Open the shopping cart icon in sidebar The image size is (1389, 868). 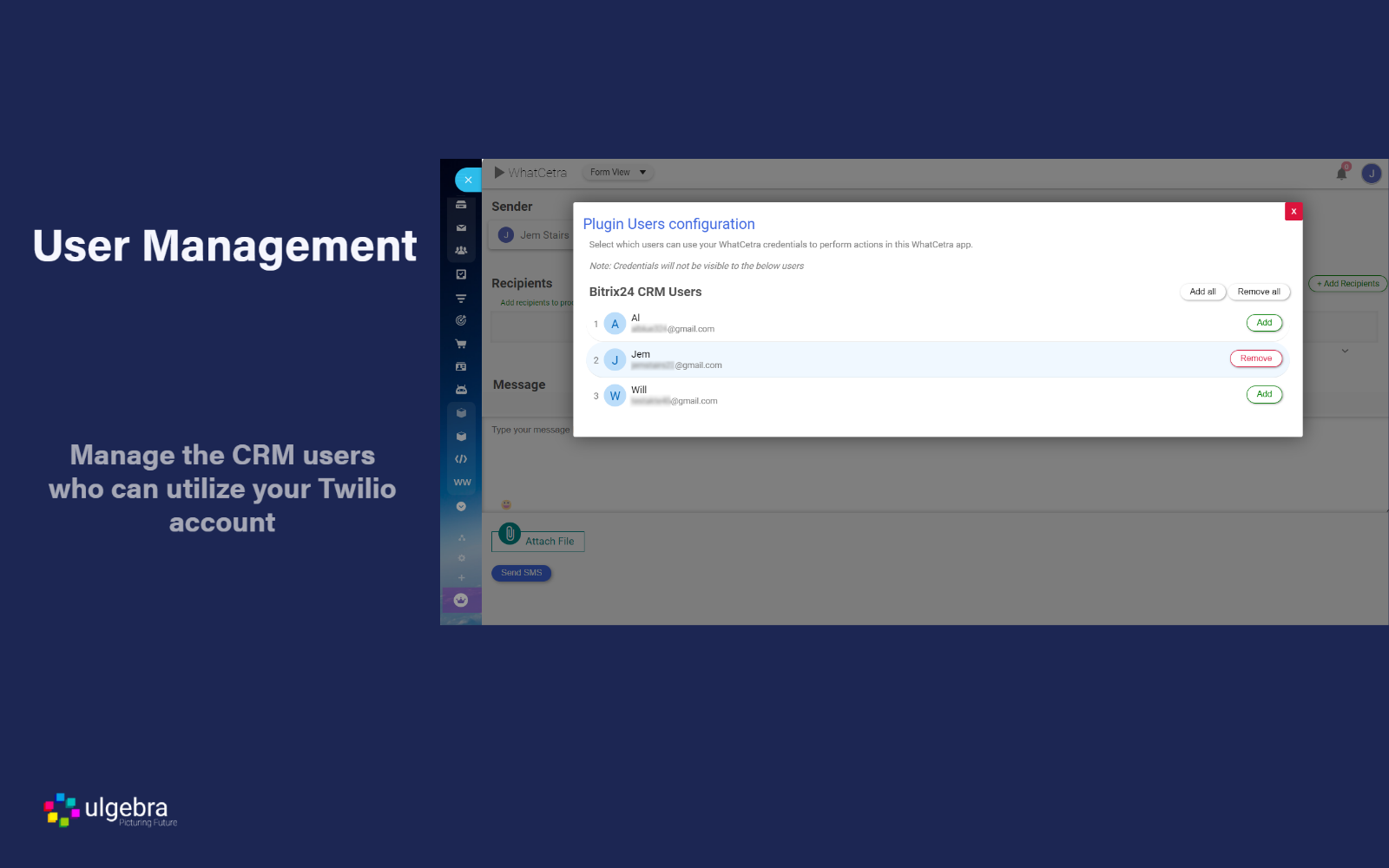point(461,344)
